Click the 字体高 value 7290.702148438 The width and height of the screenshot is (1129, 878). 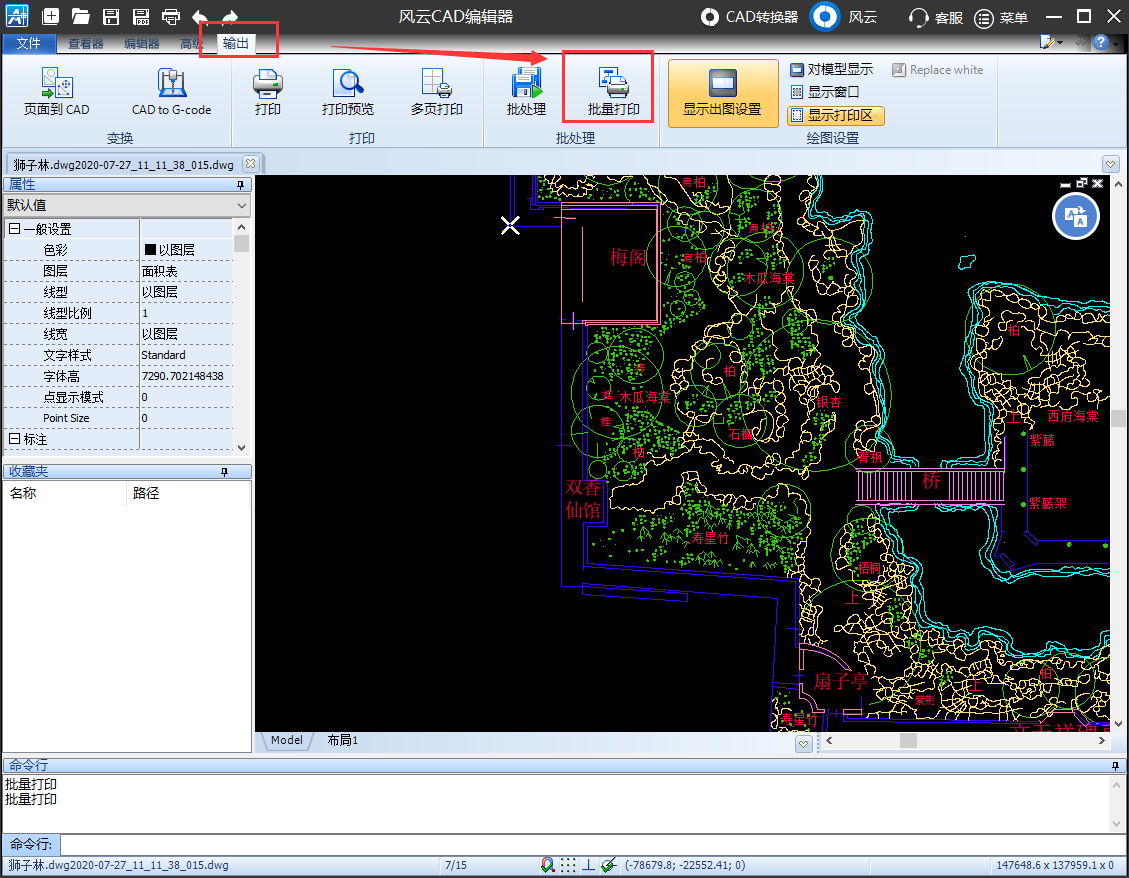182,376
